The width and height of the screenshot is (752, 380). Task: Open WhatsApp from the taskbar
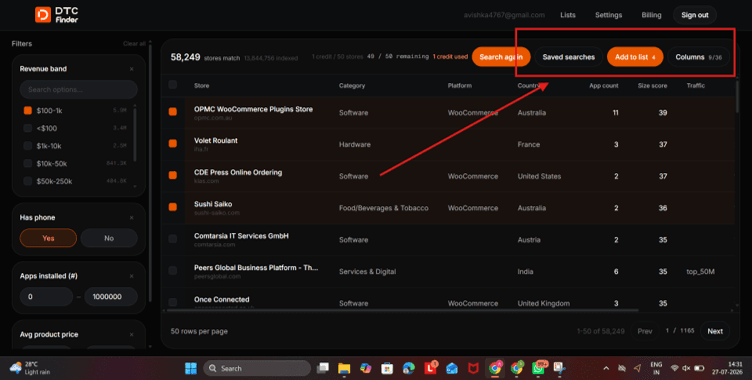[x=539, y=368]
